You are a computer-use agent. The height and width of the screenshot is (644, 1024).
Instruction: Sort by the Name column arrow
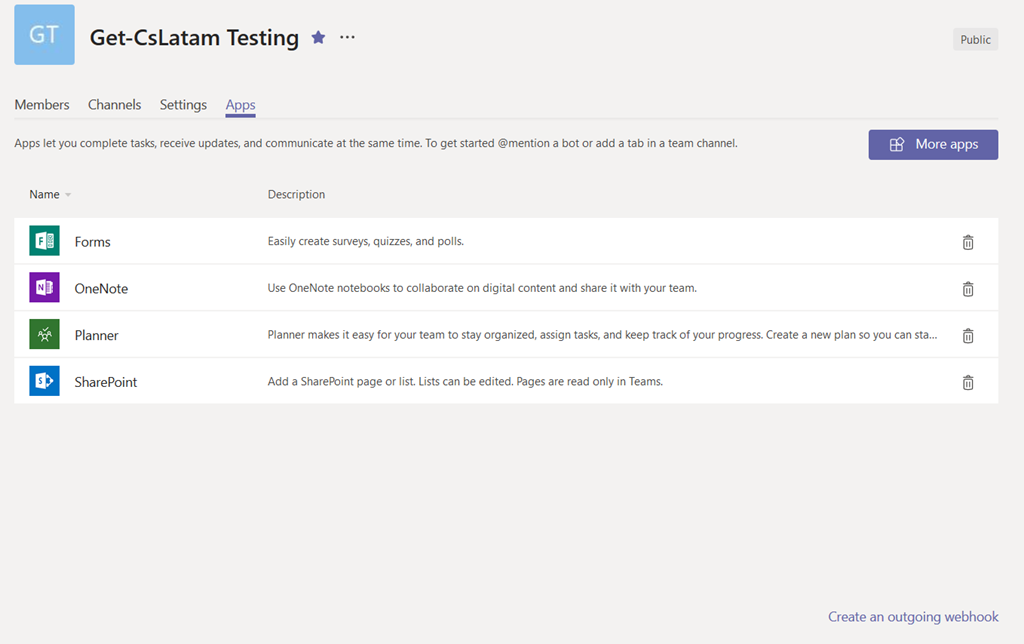68,195
